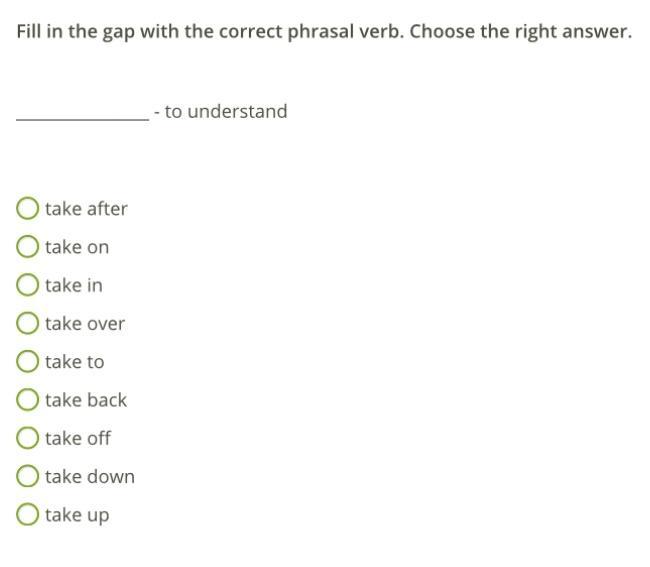Click the 'take on' option text

click(x=77, y=247)
